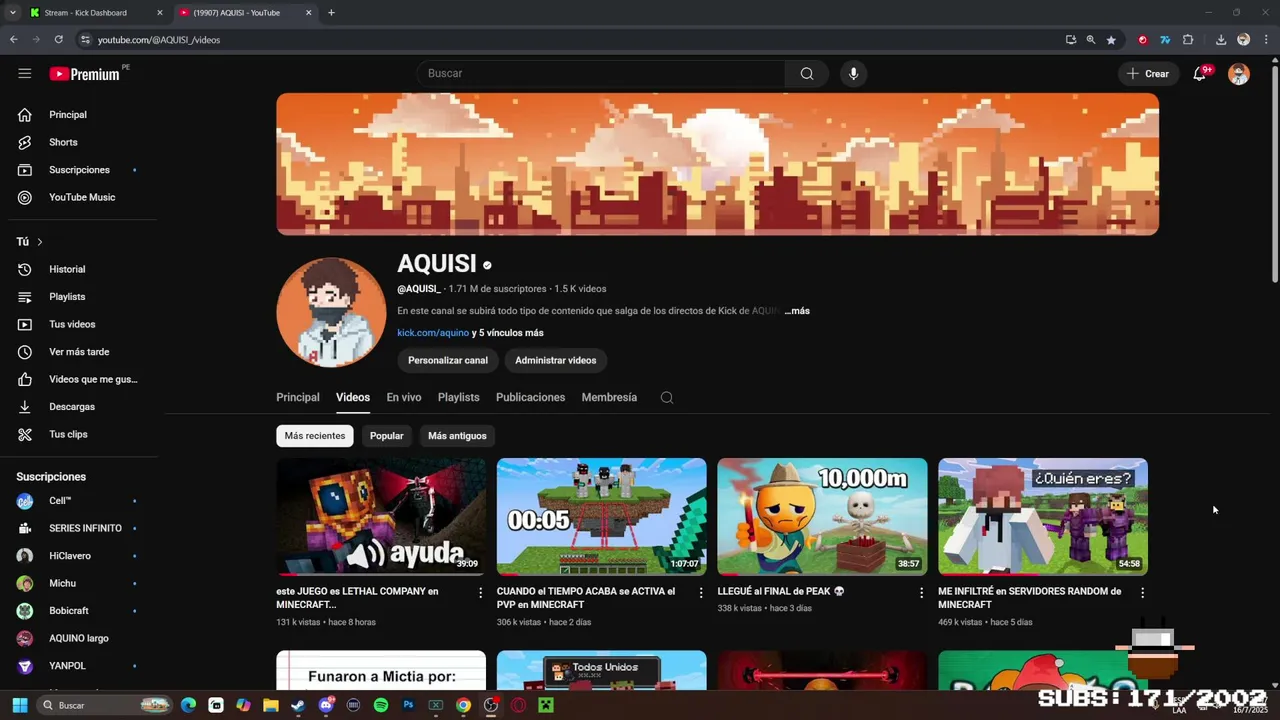Open Chrome downloads icon
Screen dimensions: 1280x720
pyautogui.click(x=1221, y=40)
